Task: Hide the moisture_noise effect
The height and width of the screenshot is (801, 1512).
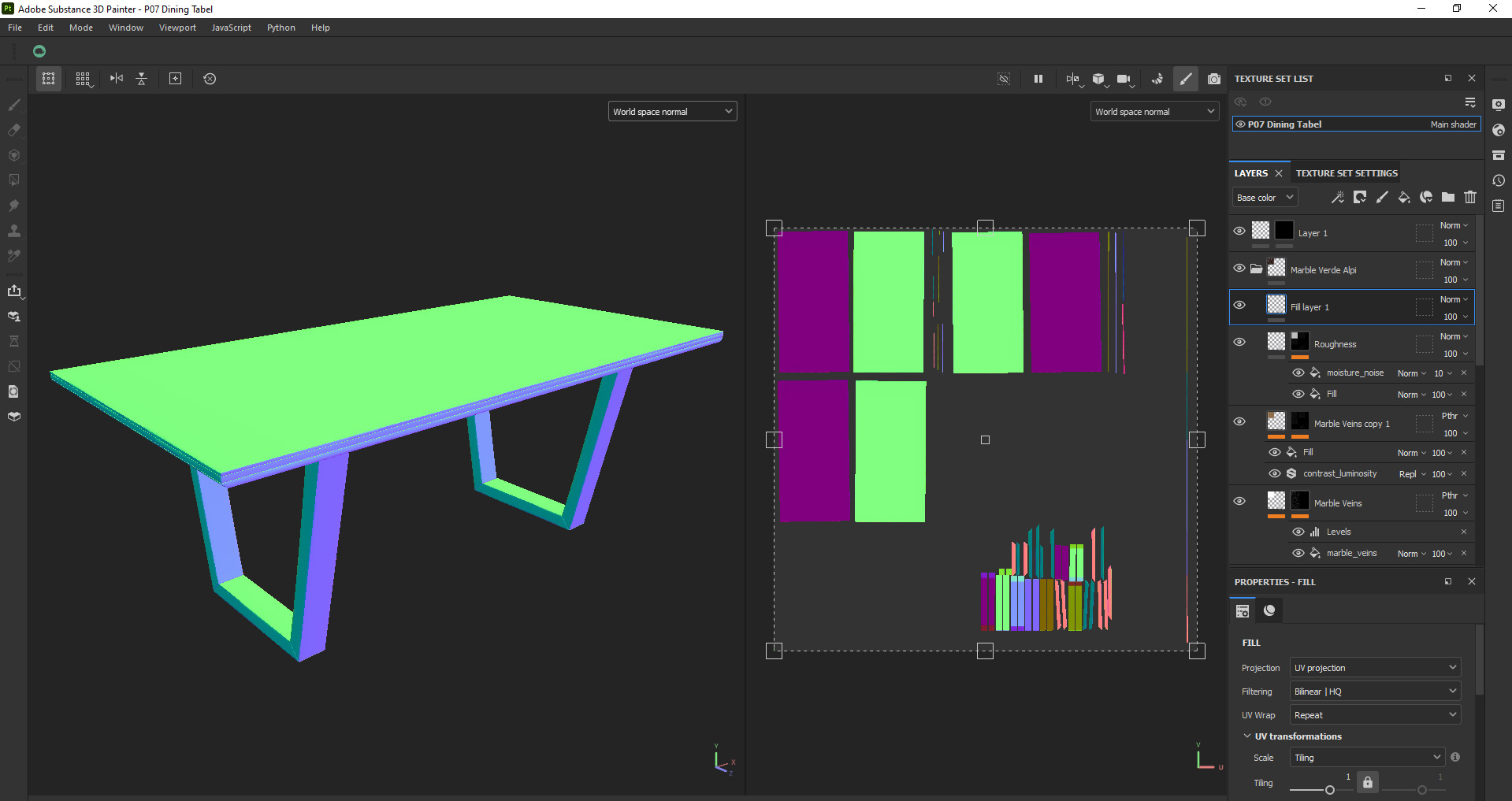Action: [x=1298, y=373]
